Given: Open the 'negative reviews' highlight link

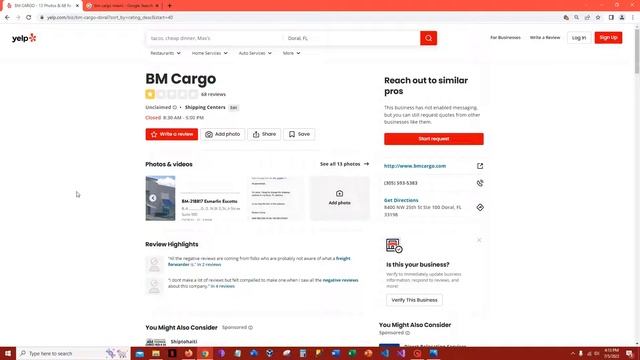Looking at the screenshot, I should pyautogui.click(x=340, y=280).
